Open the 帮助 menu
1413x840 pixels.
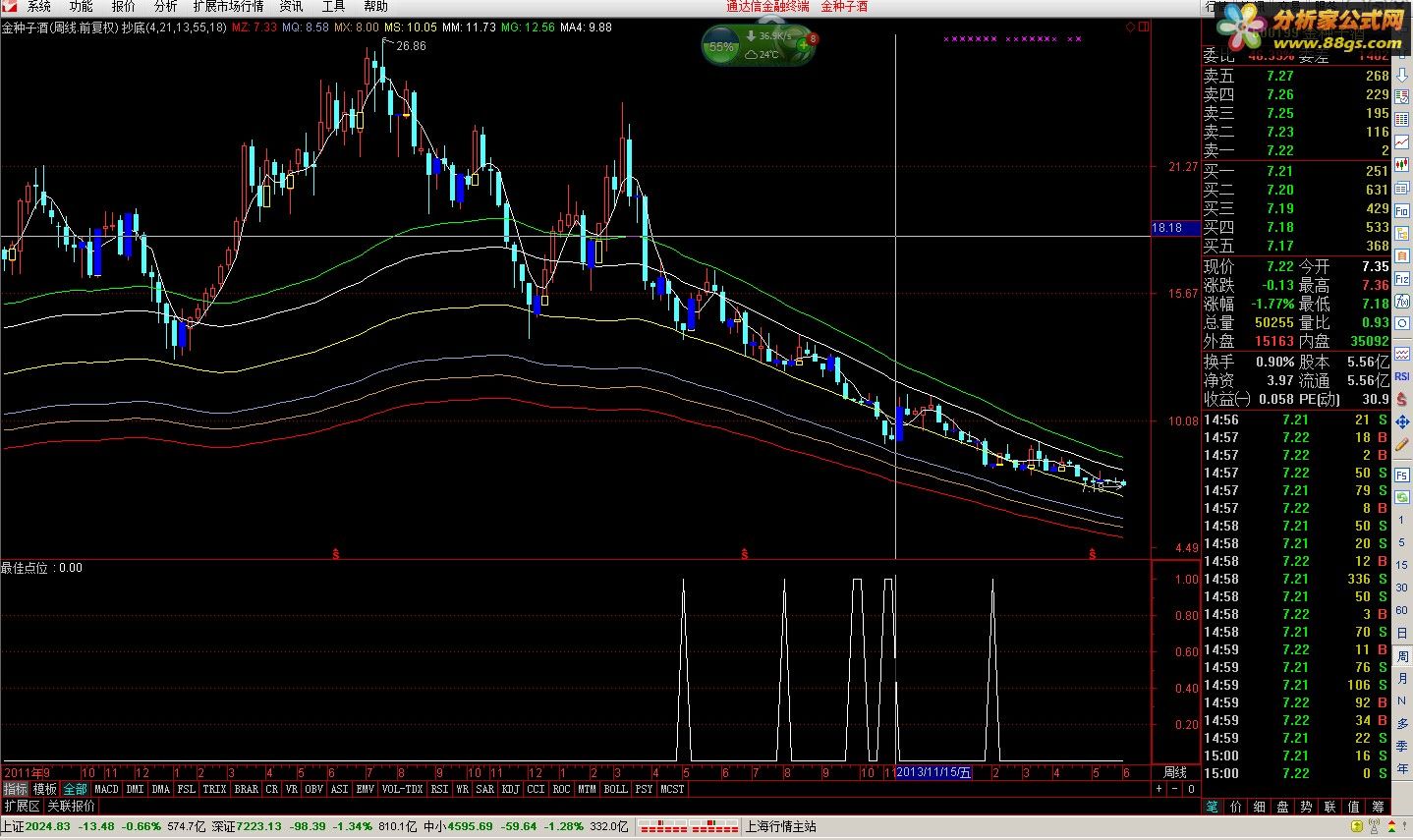point(375,6)
